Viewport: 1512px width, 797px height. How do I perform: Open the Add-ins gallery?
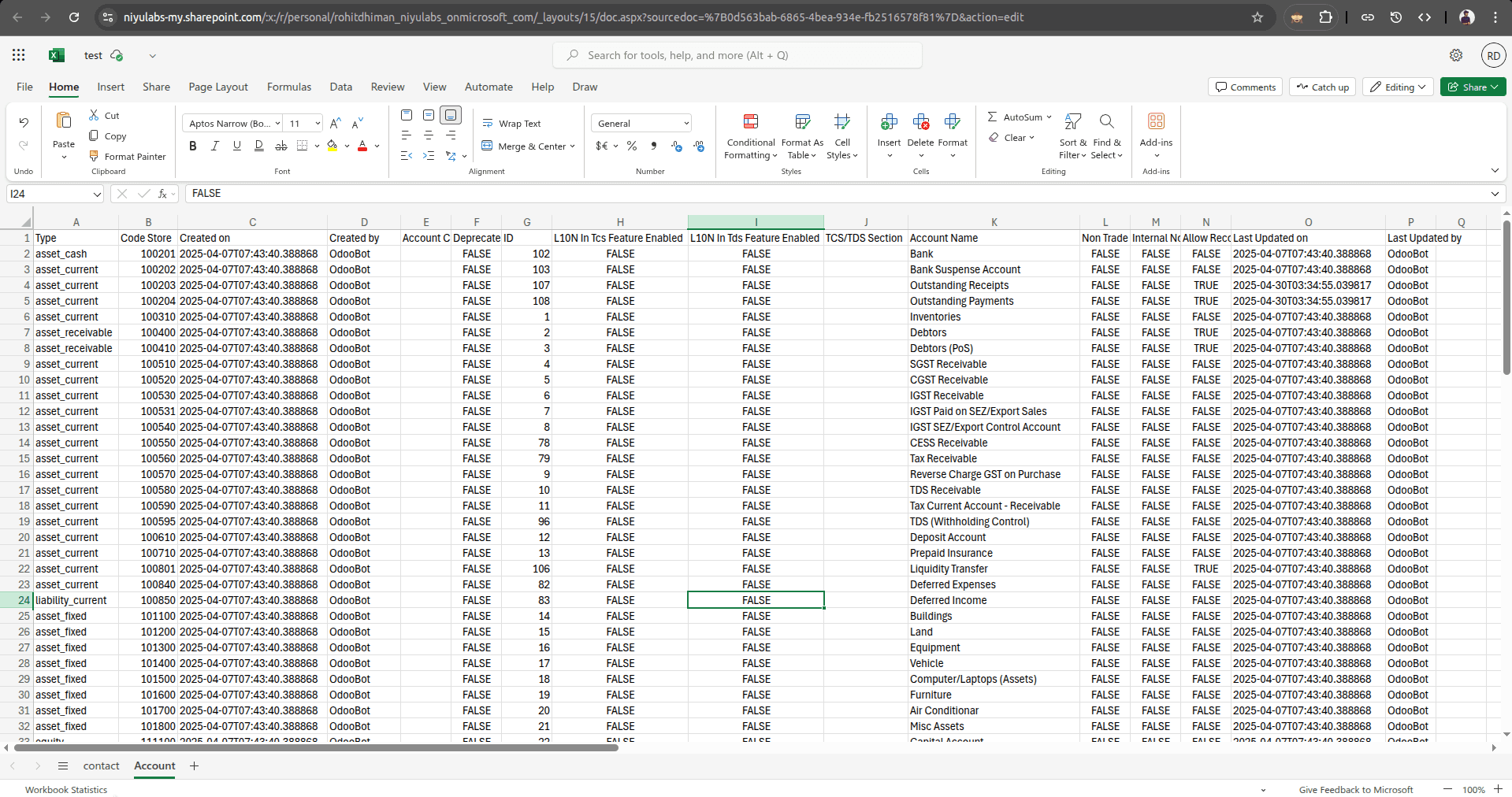[1156, 135]
